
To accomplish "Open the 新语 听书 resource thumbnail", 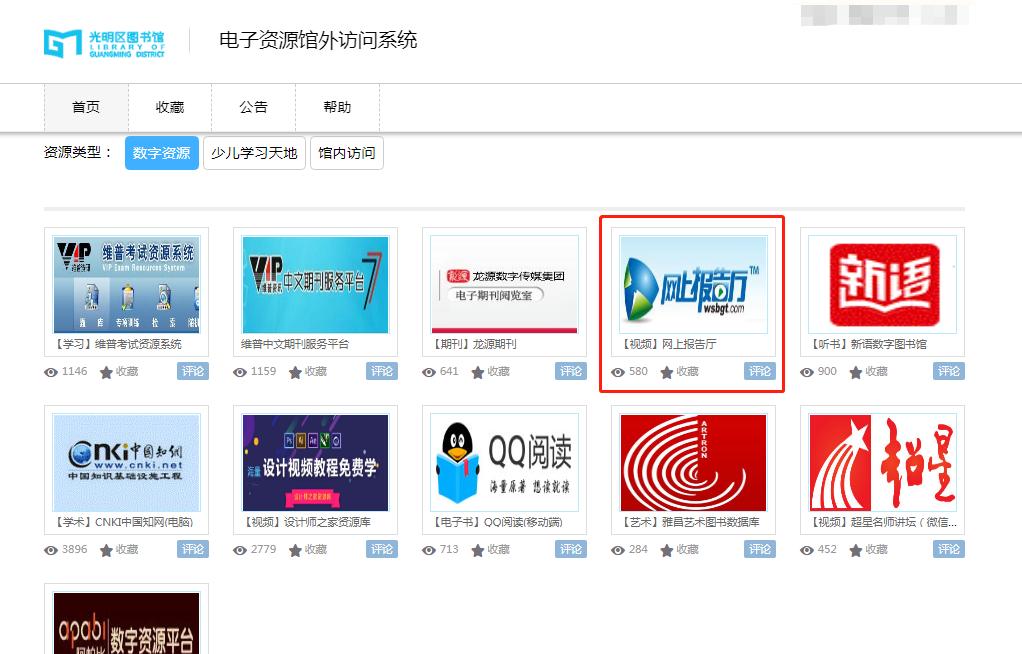I will tap(882, 285).
